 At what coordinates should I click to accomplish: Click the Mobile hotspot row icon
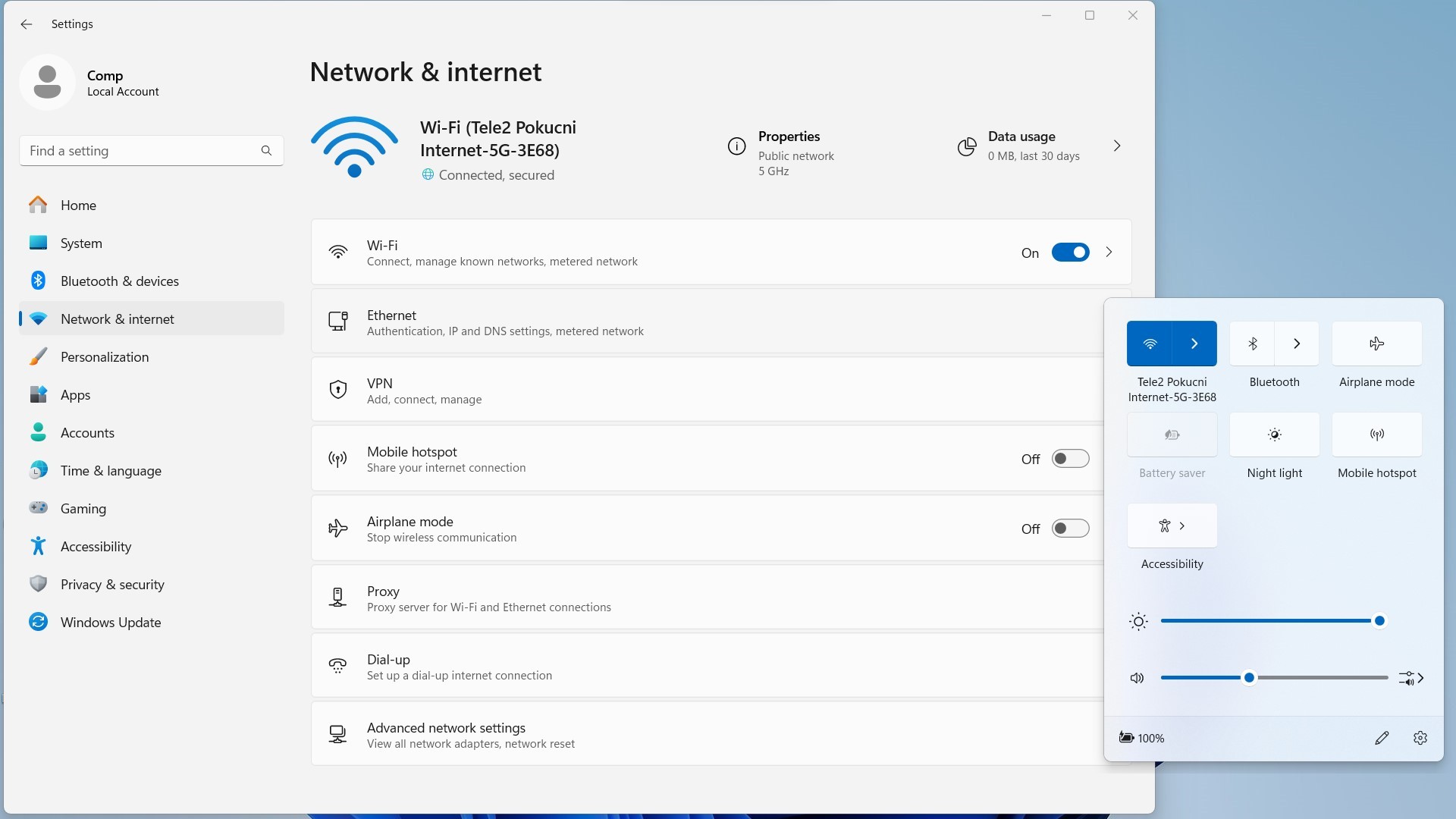point(338,459)
